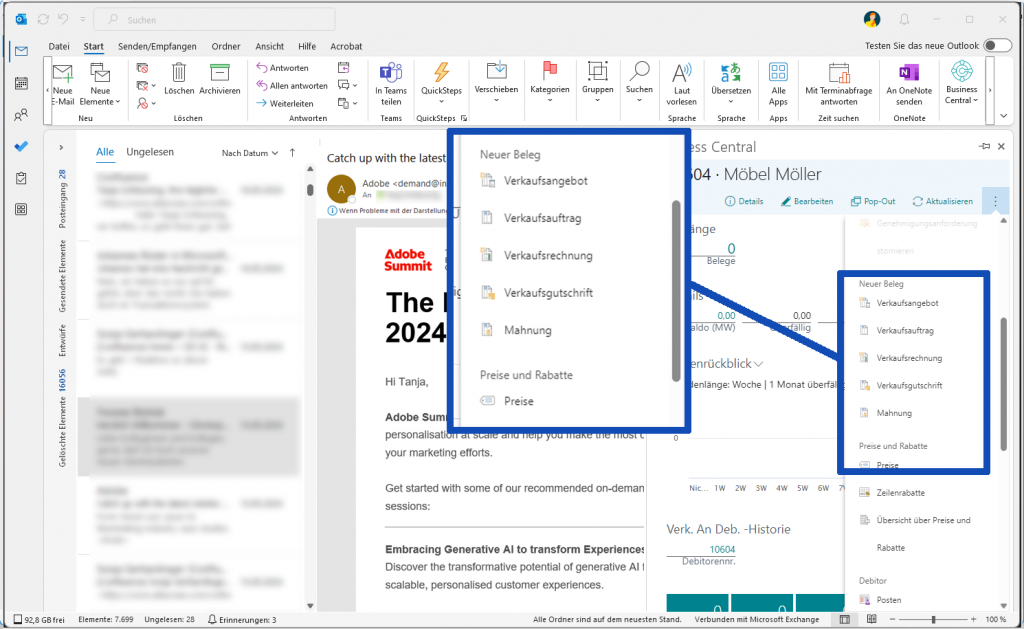Open the quick access toolbar customize arrow
This screenshot has height=629, width=1024.
coord(83,20)
